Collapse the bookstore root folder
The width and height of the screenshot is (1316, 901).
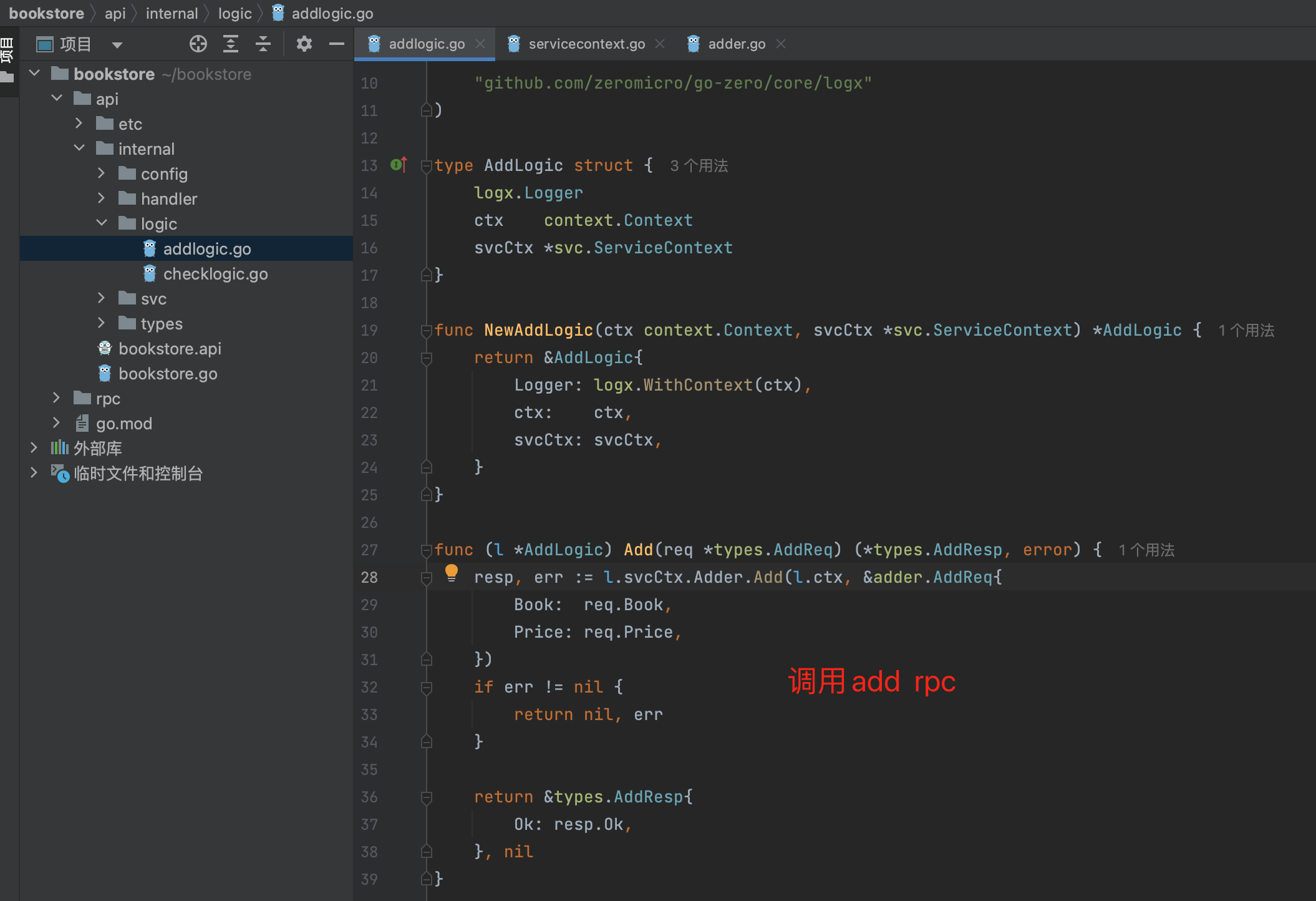coord(34,73)
